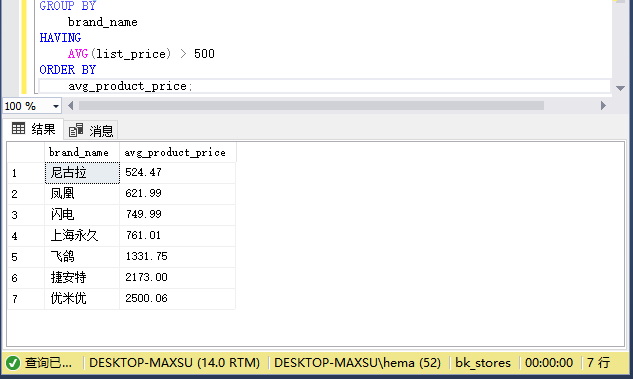
Task: Click the editor vertical scroll down arrow
Action: pyautogui.click(x=620, y=88)
